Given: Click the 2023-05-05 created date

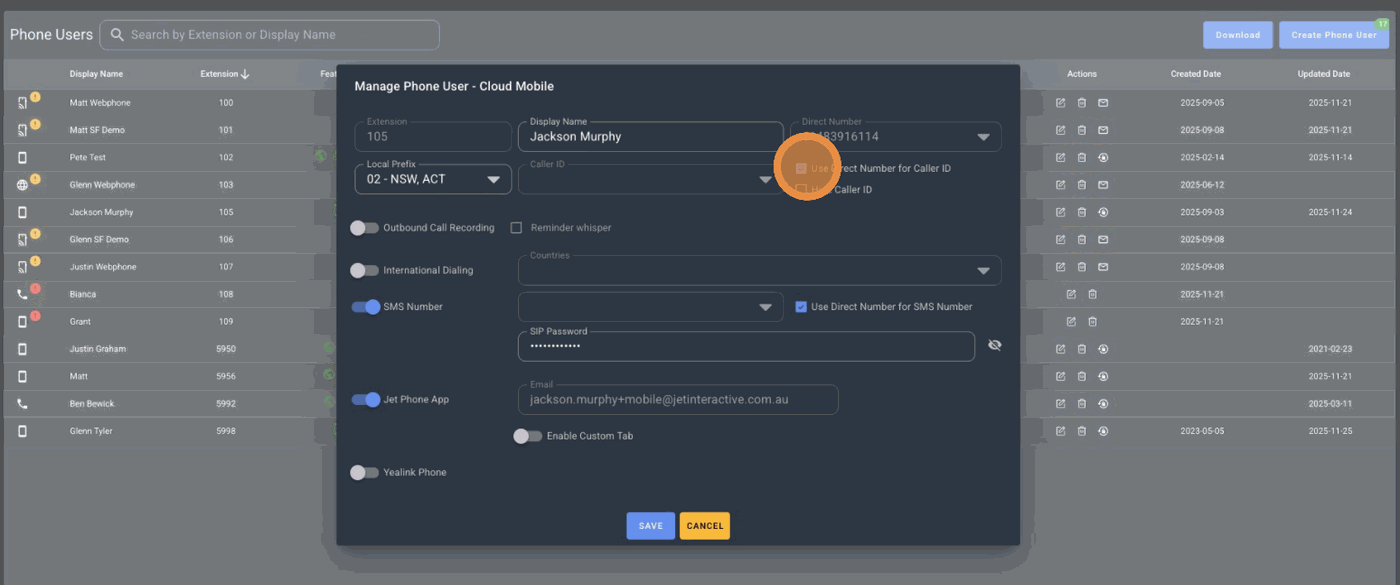Looking at the screenshot, I should tap(1202, 431).
